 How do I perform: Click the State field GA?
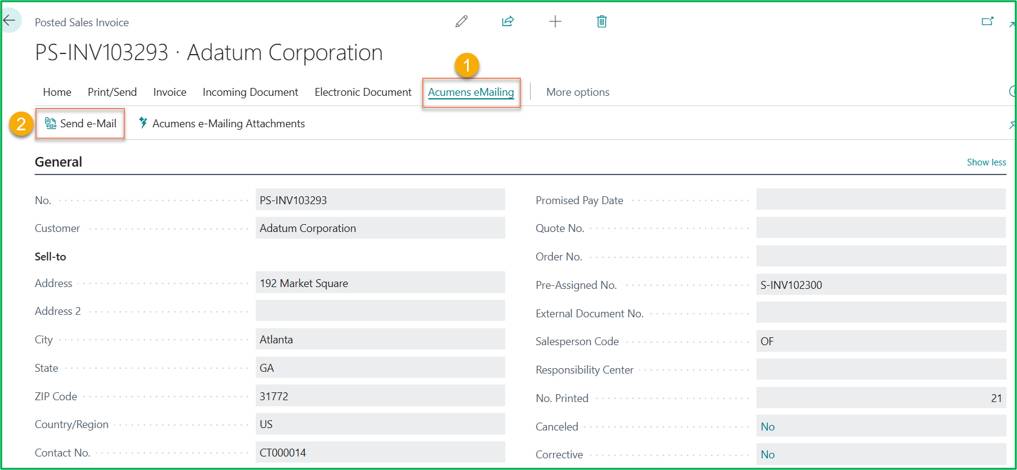pyautogui.click(x=380, y=368)
